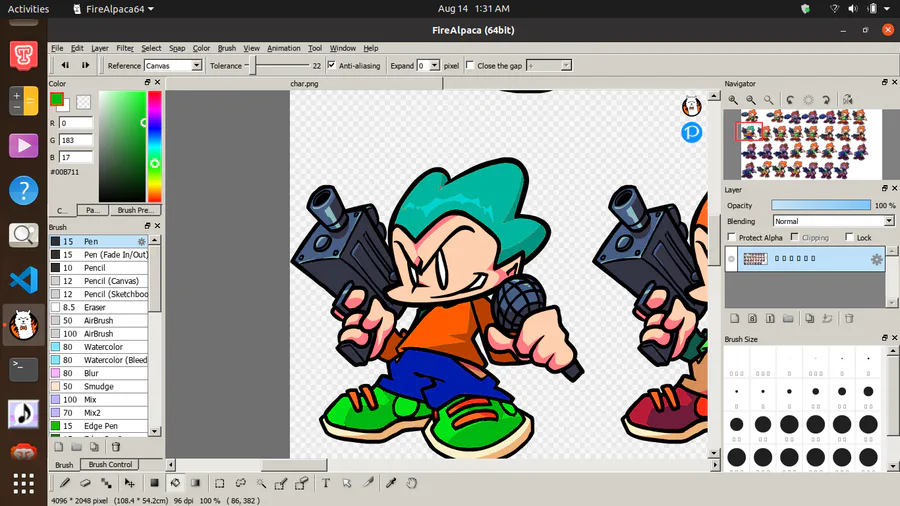The image size is (900, 506).
Task: Rotate view left in Navigator
Action: (x=790, y=100)
